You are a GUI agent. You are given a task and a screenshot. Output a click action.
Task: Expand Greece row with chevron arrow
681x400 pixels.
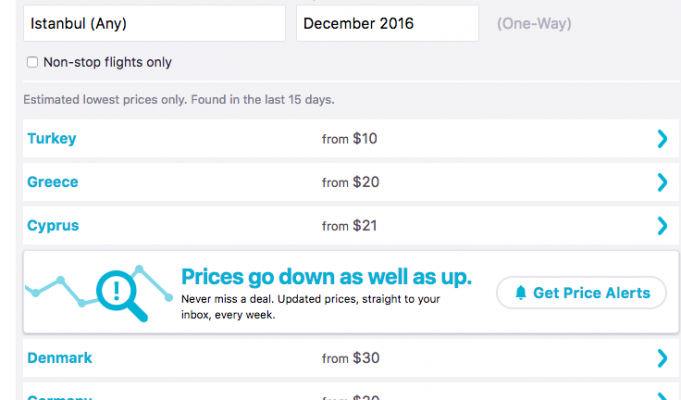(x=661, y=182)
